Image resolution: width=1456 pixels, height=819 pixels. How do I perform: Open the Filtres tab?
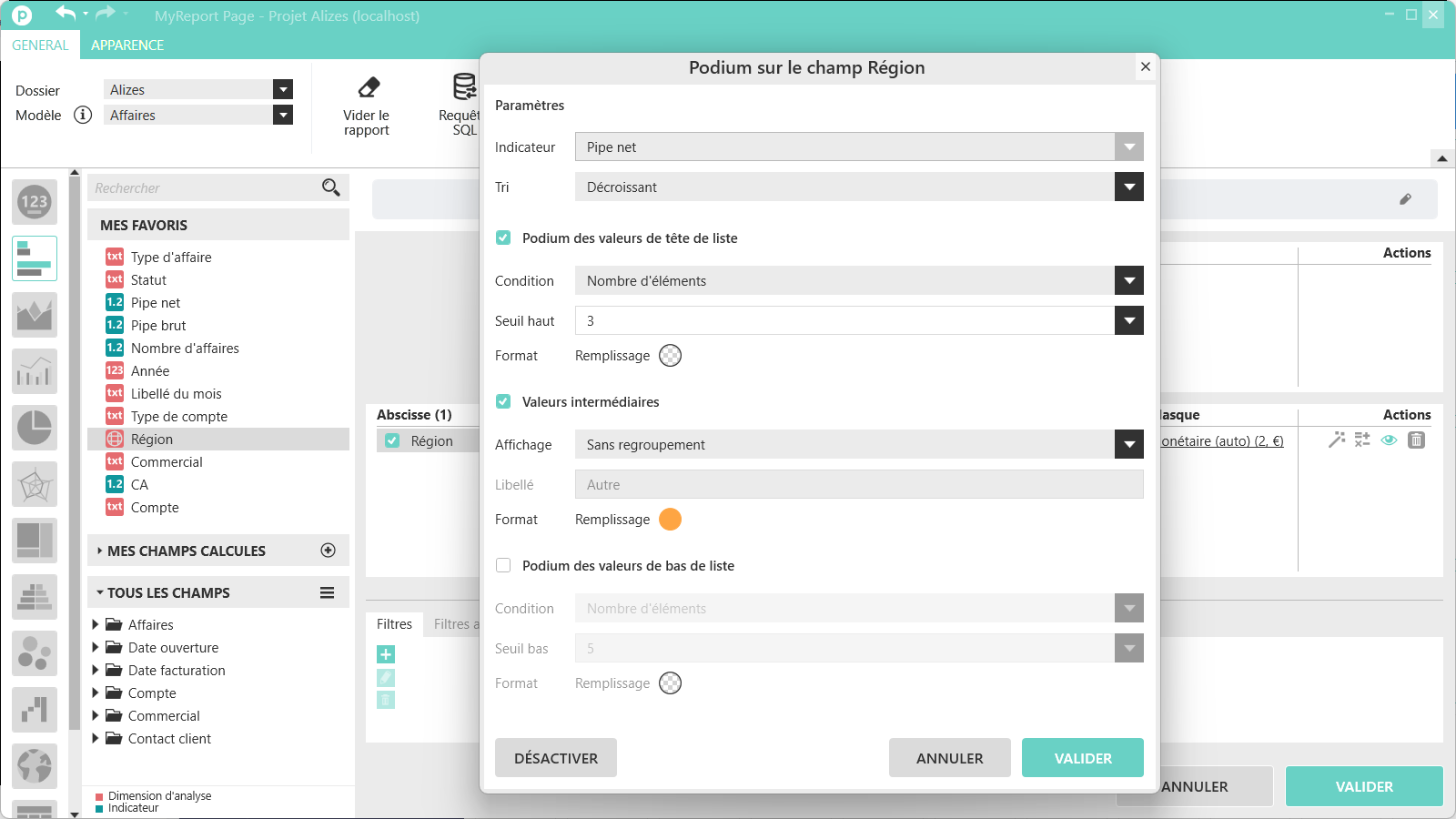(x=394, y=624)
